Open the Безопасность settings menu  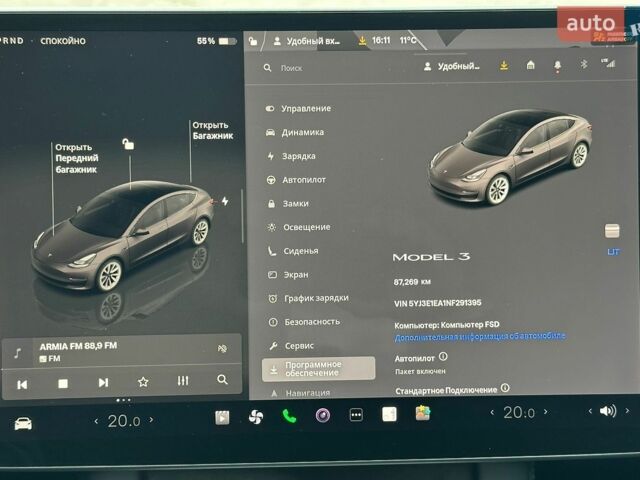tap(304, 322)
